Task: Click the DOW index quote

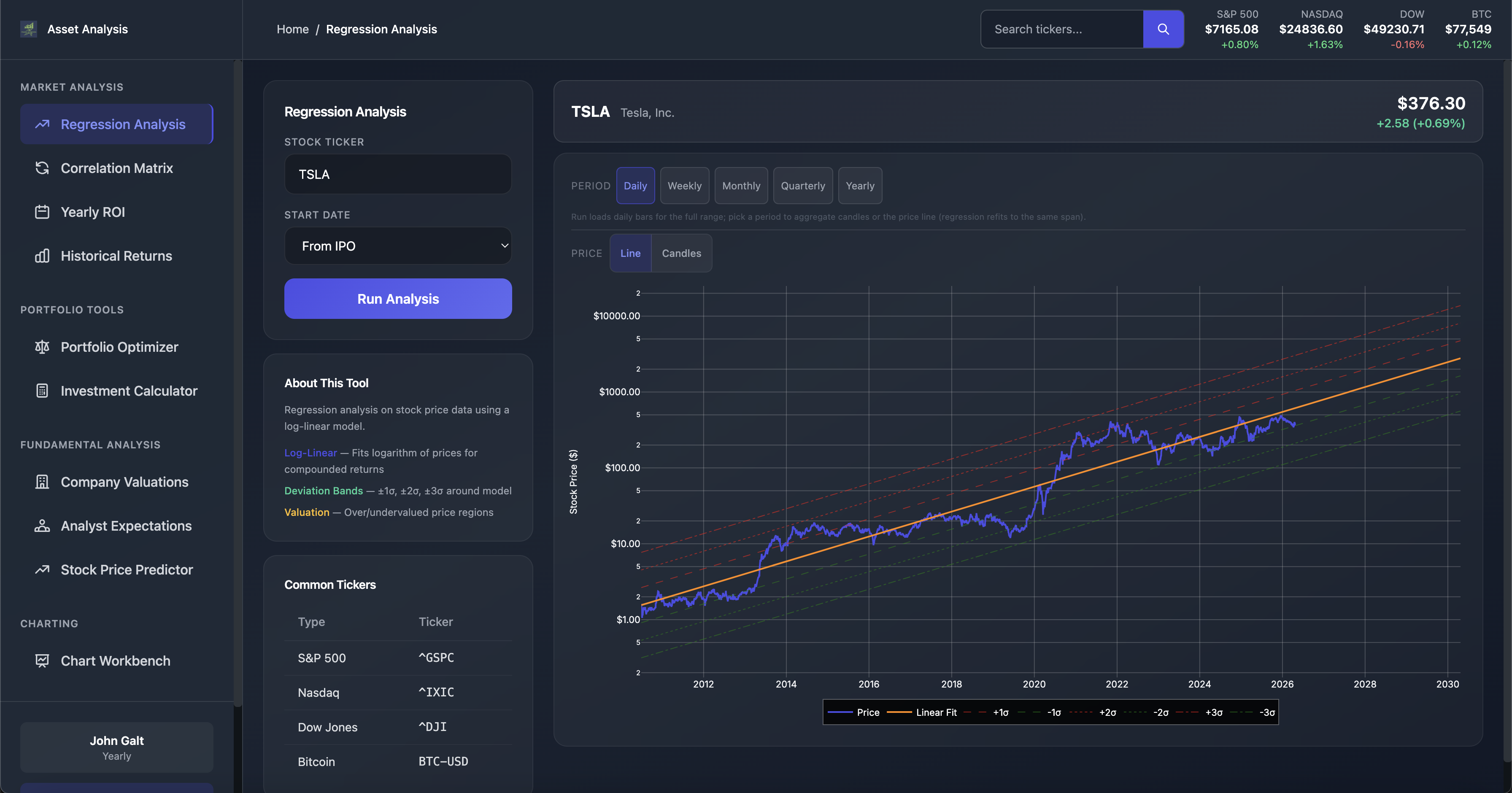Action: pos(1393,29)
